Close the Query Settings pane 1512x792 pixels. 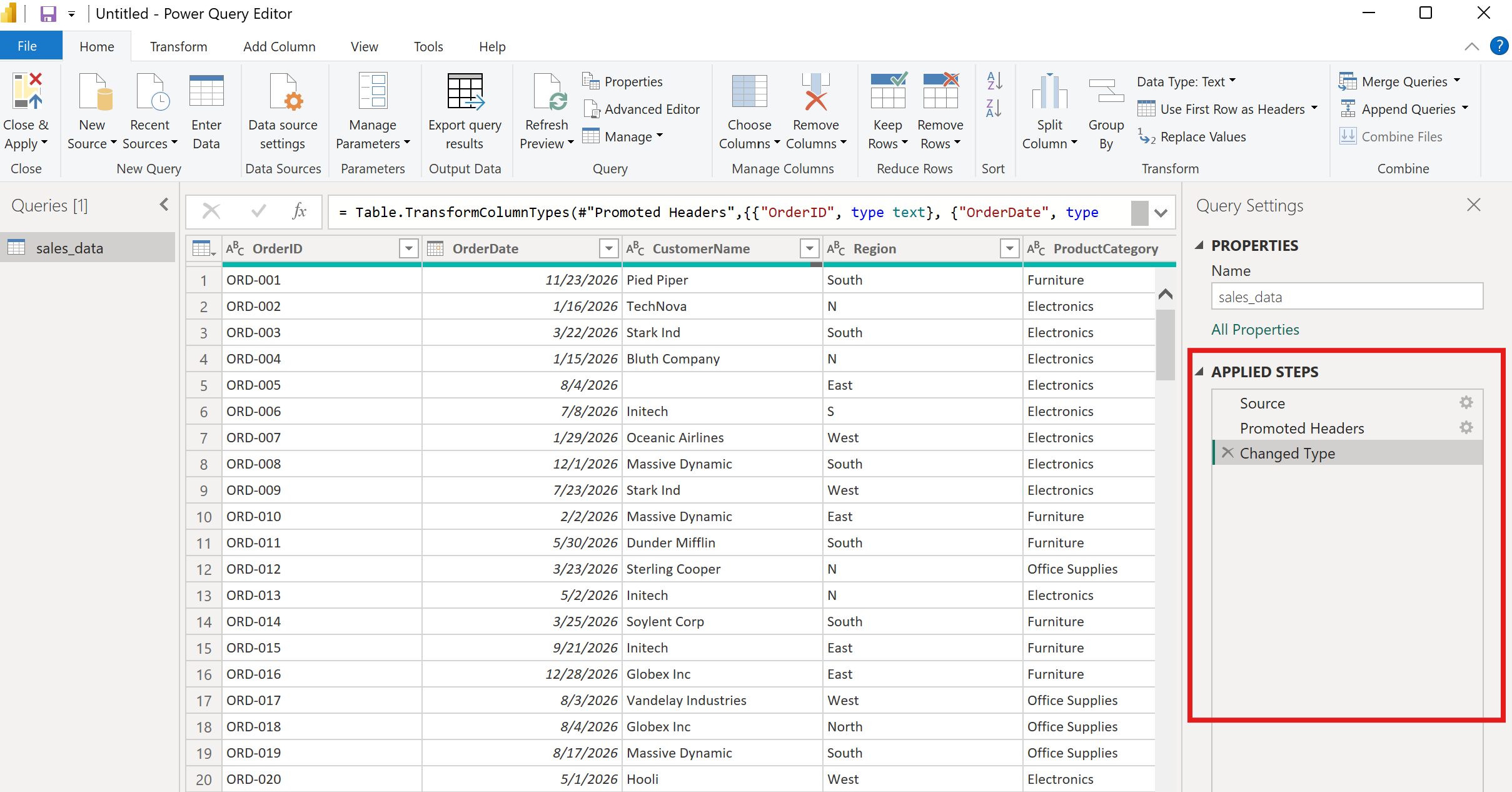coord(1474,205)
